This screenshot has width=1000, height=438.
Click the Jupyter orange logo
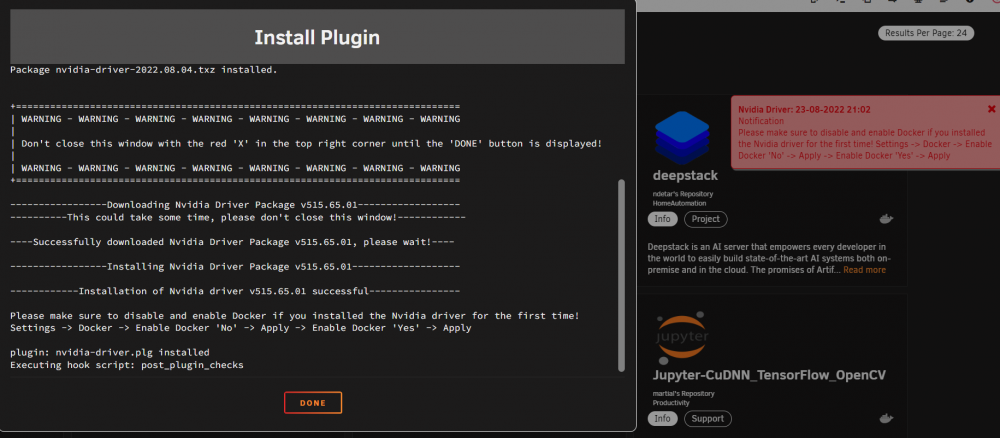[681, 336]
